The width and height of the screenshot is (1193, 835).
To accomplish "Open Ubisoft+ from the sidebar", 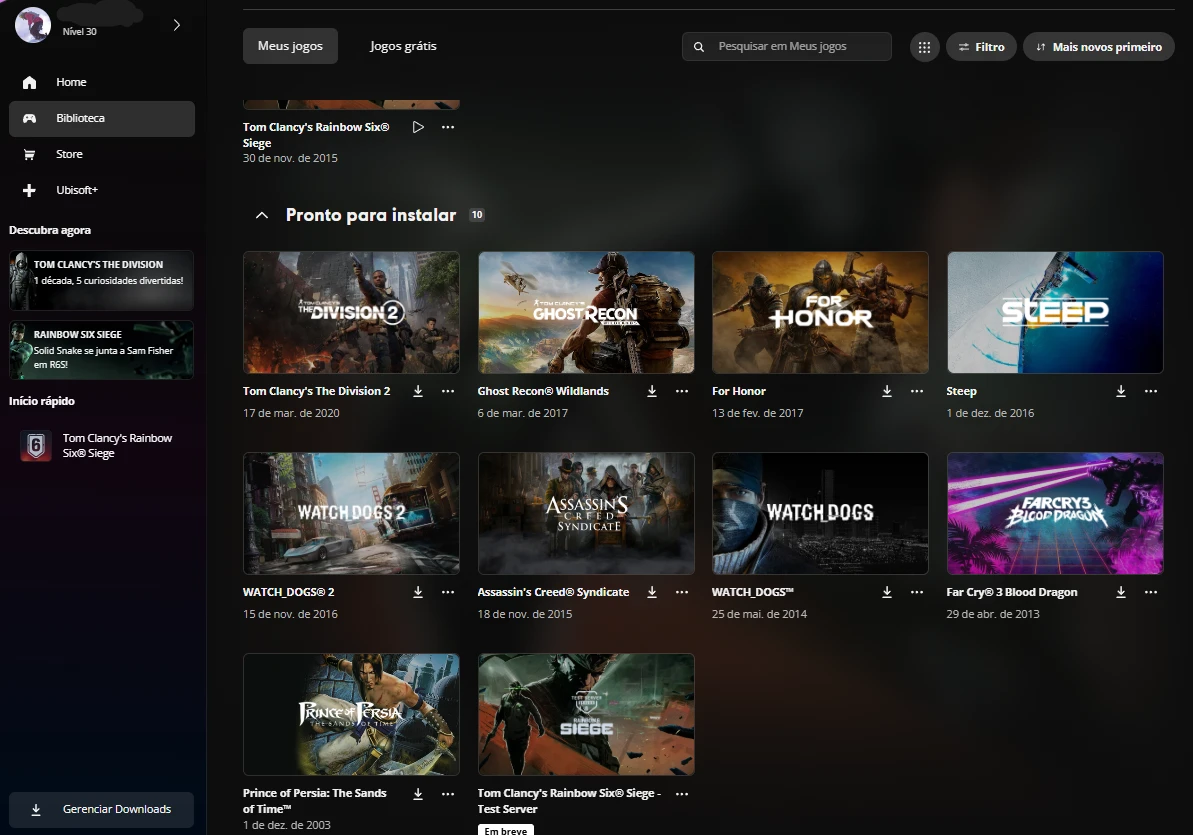I will (75, 190).
